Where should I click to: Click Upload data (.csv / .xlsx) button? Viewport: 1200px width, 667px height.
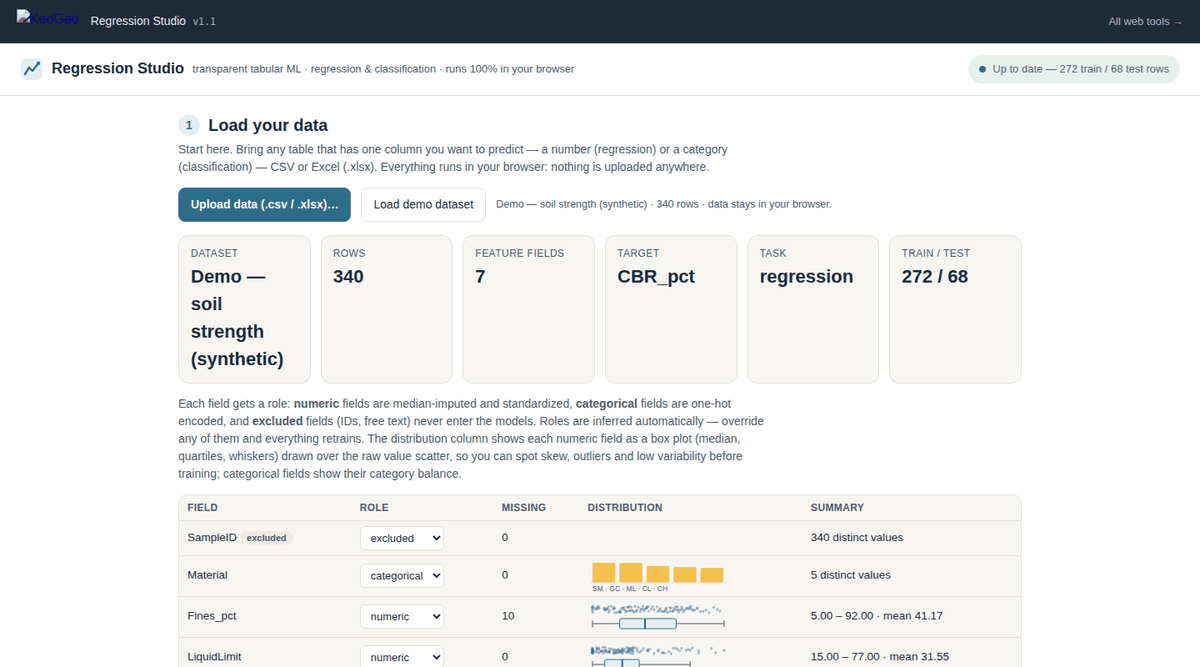(264, 204)
